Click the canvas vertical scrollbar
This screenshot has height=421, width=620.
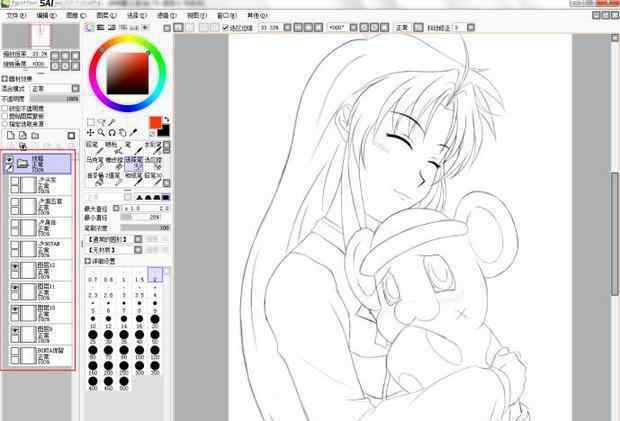[x=615, y=235]
